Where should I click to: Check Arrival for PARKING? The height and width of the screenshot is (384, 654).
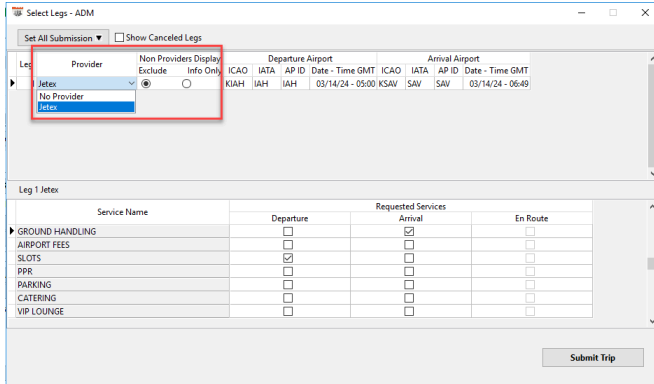click(409, 285)
